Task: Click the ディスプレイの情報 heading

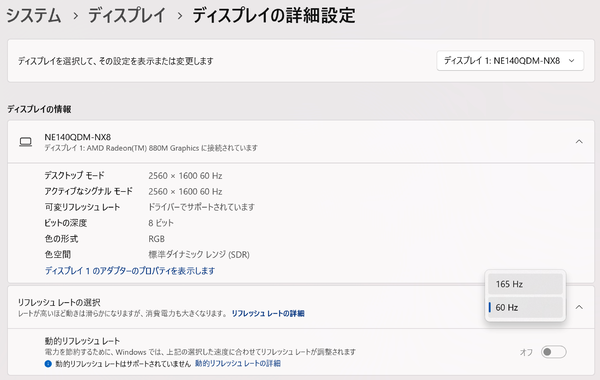Action: pyautogui.click(x=39, y=109)
